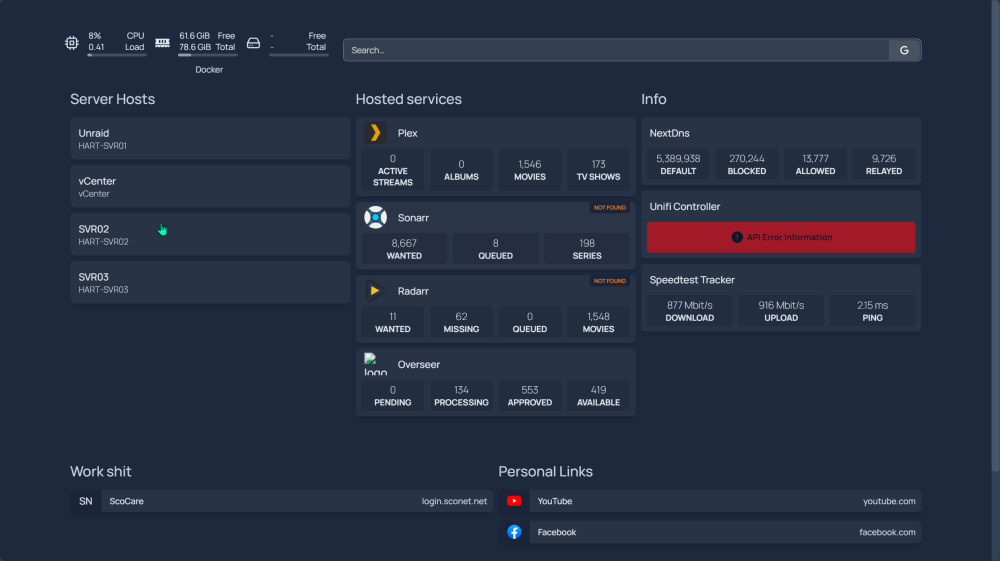Open the ScoCare login.sconet.net bookmark
1000x561 pixels.
pyautogui.click(x=281, y=501)
